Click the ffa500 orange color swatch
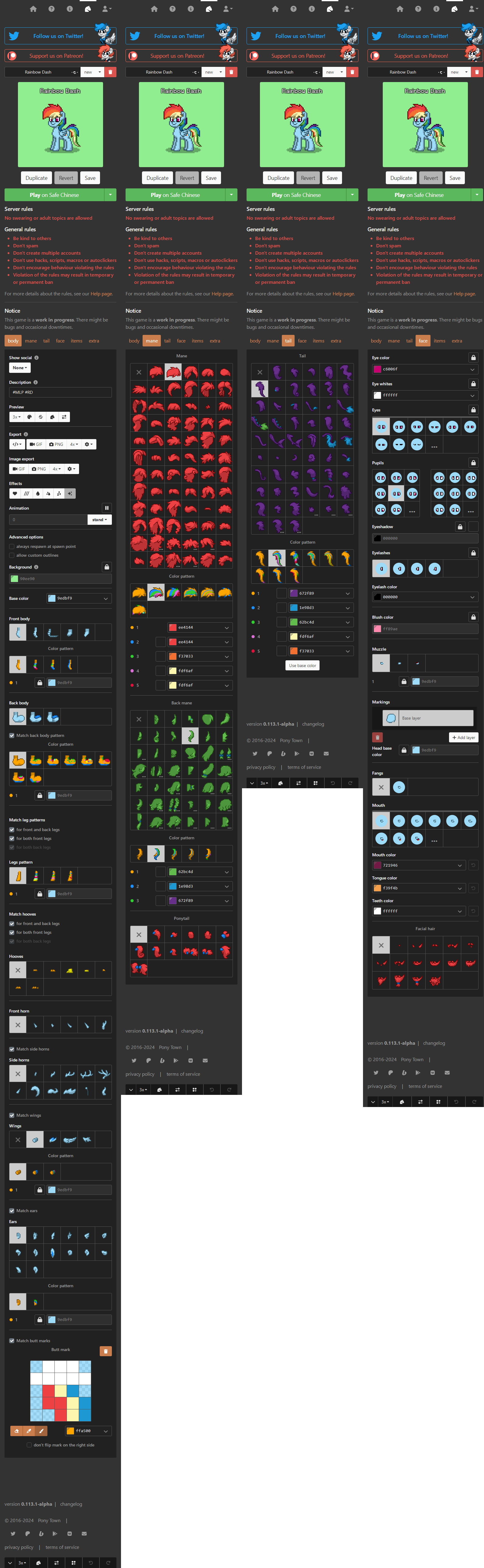Image resolution: width=484 pixels, height=1568 pixels. click(71, 1430)
